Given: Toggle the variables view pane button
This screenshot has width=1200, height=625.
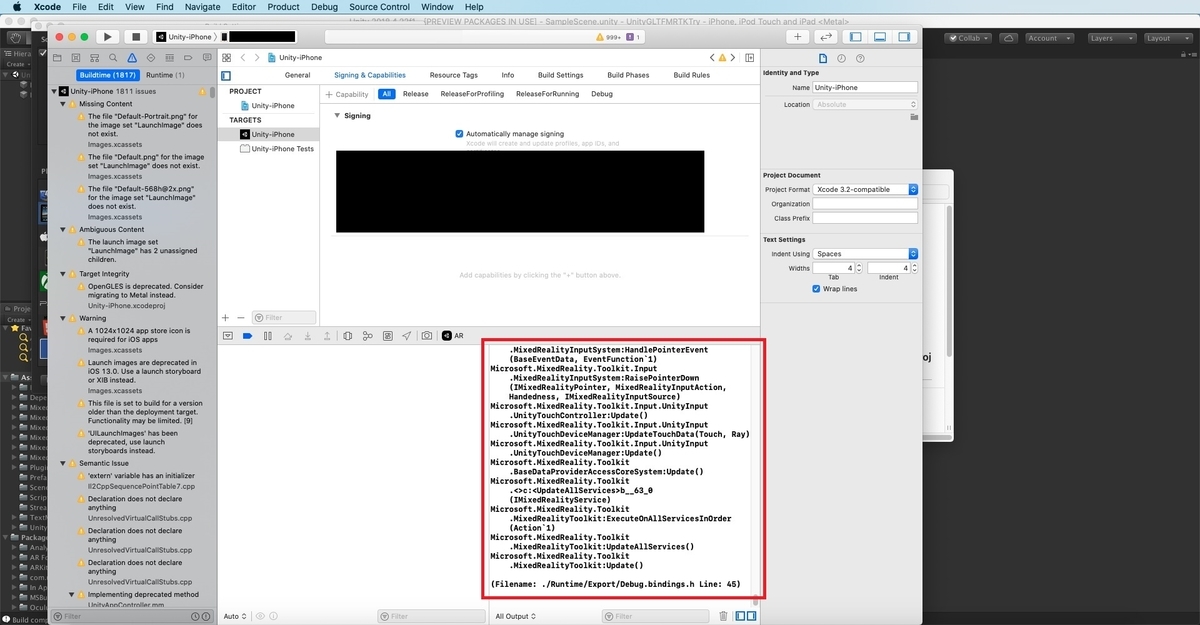Looking at the screenshot, I should point(740,616).
